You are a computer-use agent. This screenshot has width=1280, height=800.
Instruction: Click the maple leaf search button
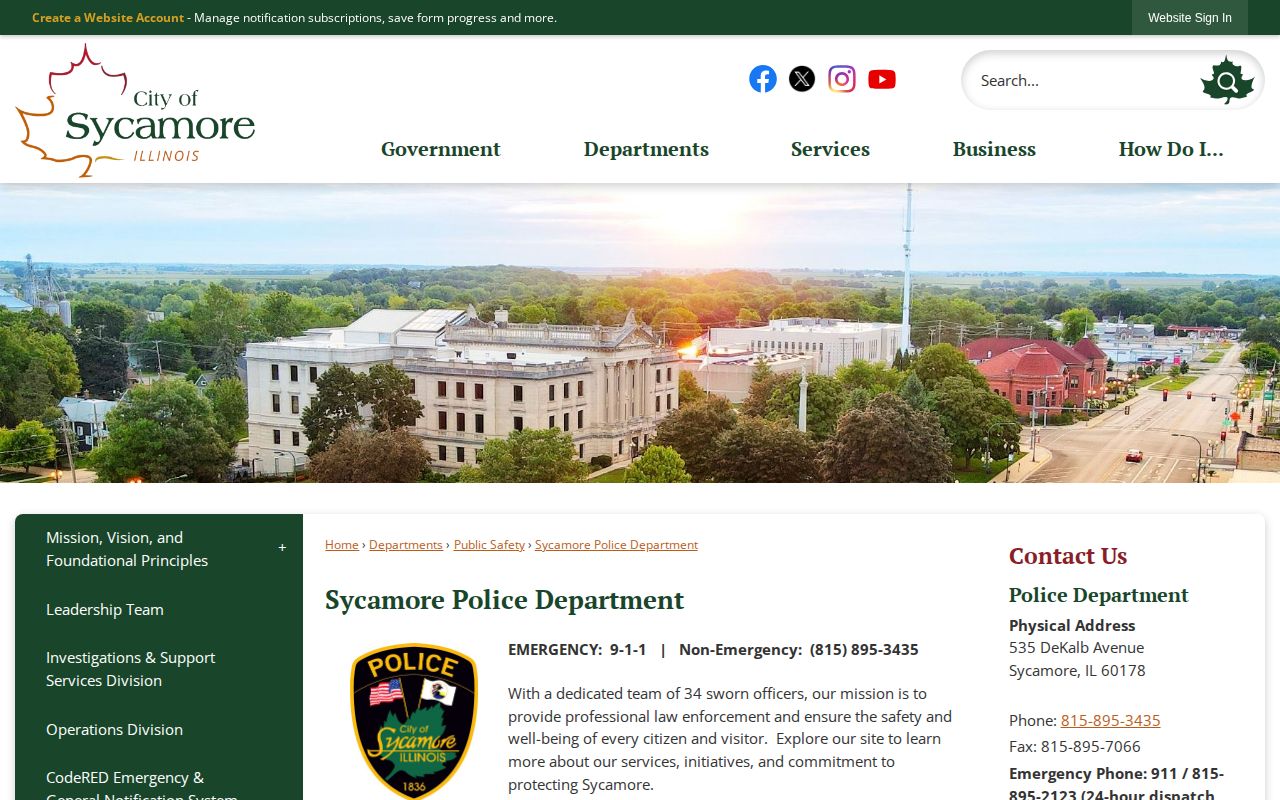click(x=1227, y=81)
